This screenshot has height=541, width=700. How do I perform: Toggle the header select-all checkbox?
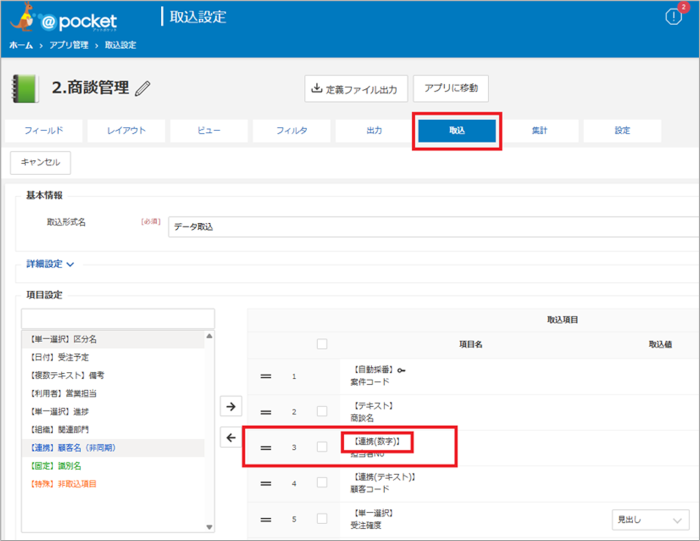coord(321,344)
